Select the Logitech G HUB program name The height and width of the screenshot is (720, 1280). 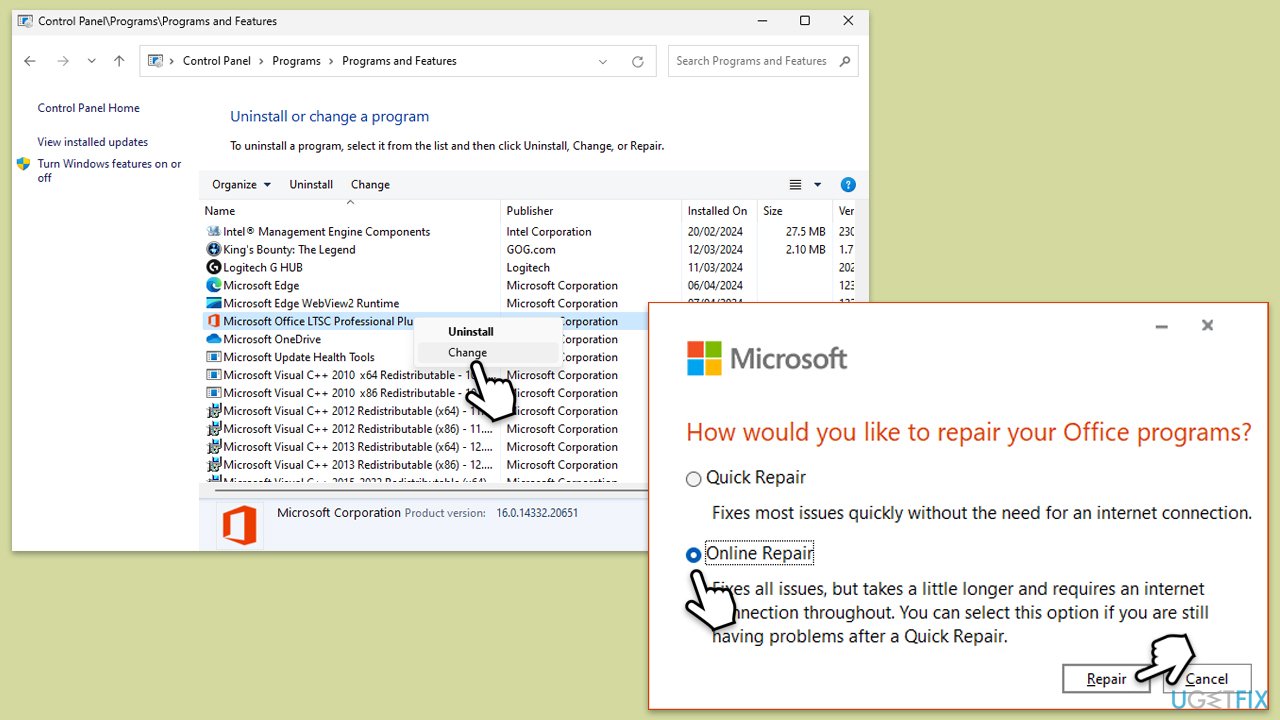tap(263, 267)
